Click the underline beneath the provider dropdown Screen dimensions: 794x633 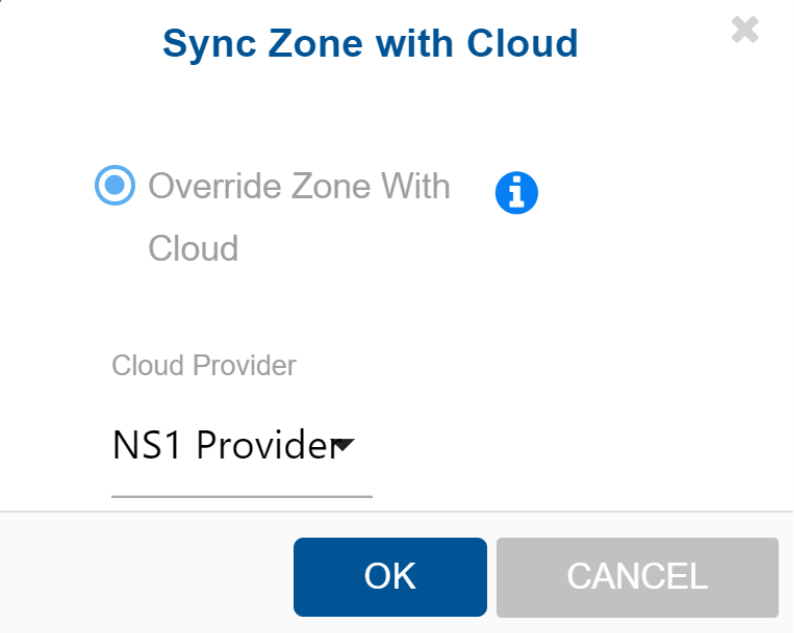pos(241,494)
